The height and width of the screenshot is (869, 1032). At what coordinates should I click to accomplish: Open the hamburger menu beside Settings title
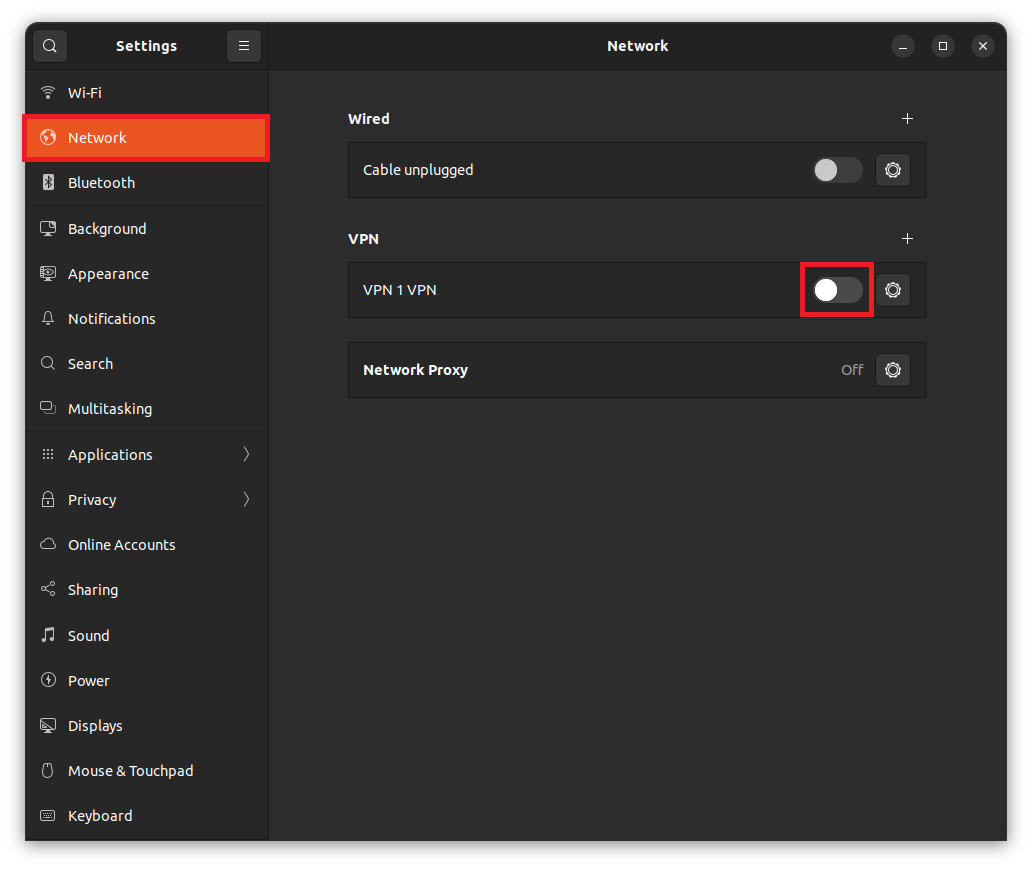[x=244, y=46]
